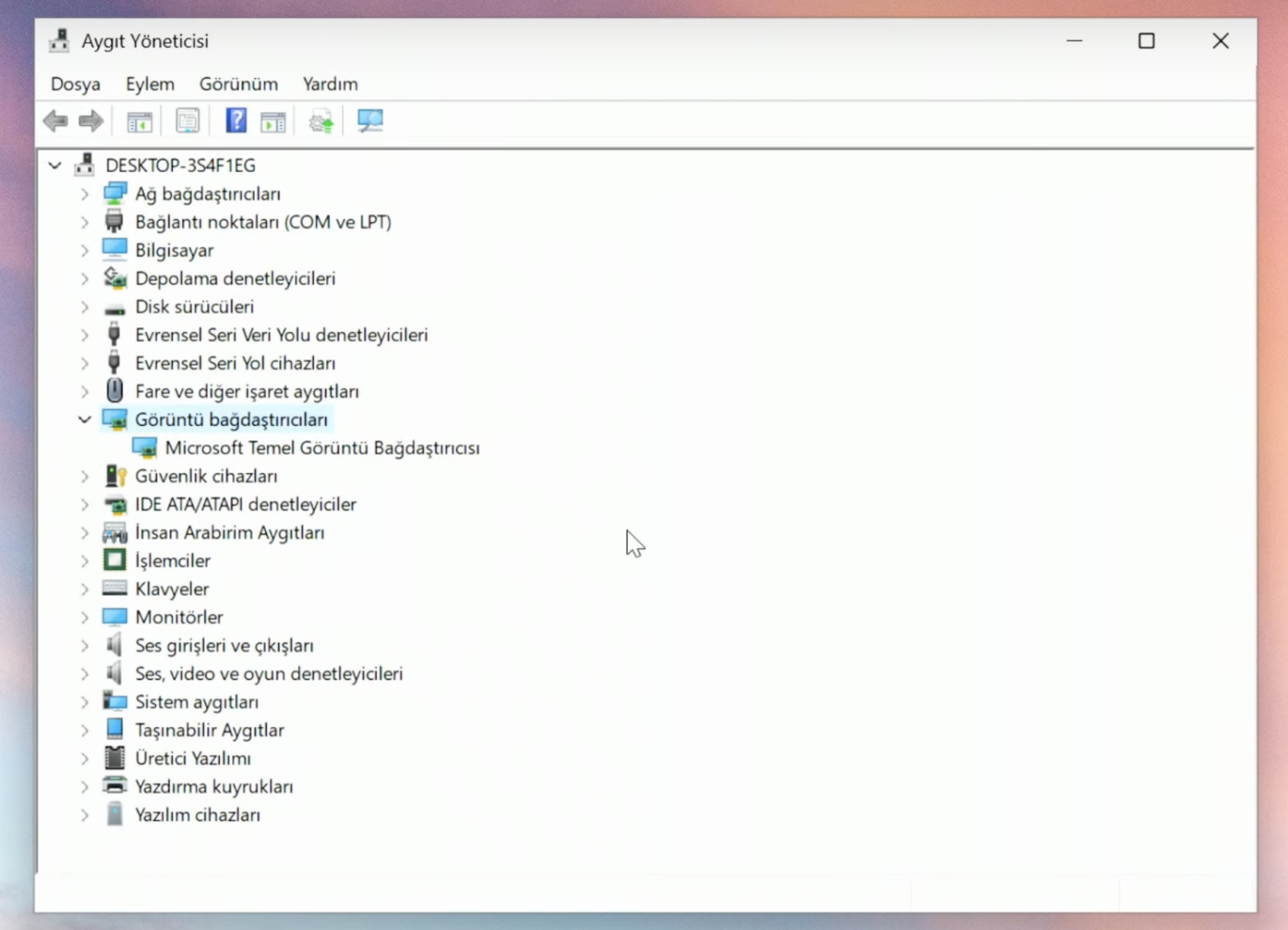Image resolution: width=1288 pixels, height=930 pixels.
Task: Expand IDE ATA/ATAPI denetleyiciler
Action: pos(85,504)
